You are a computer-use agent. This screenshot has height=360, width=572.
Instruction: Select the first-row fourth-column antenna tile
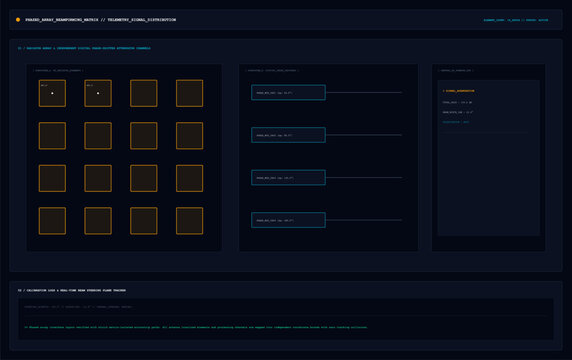point(189,93)
